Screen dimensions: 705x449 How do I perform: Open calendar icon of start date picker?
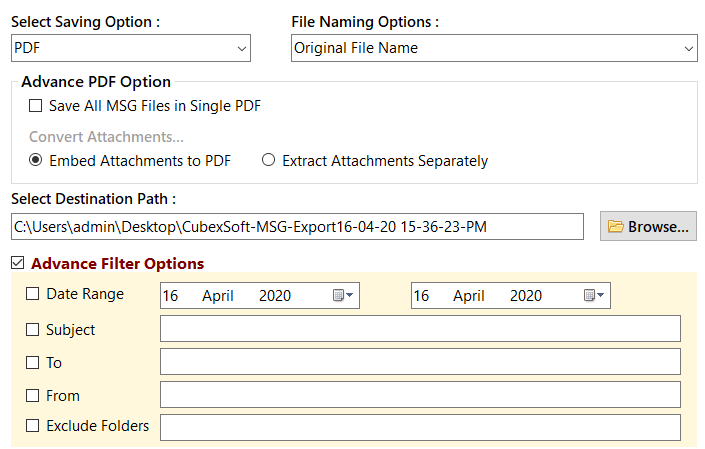[343, 296]
